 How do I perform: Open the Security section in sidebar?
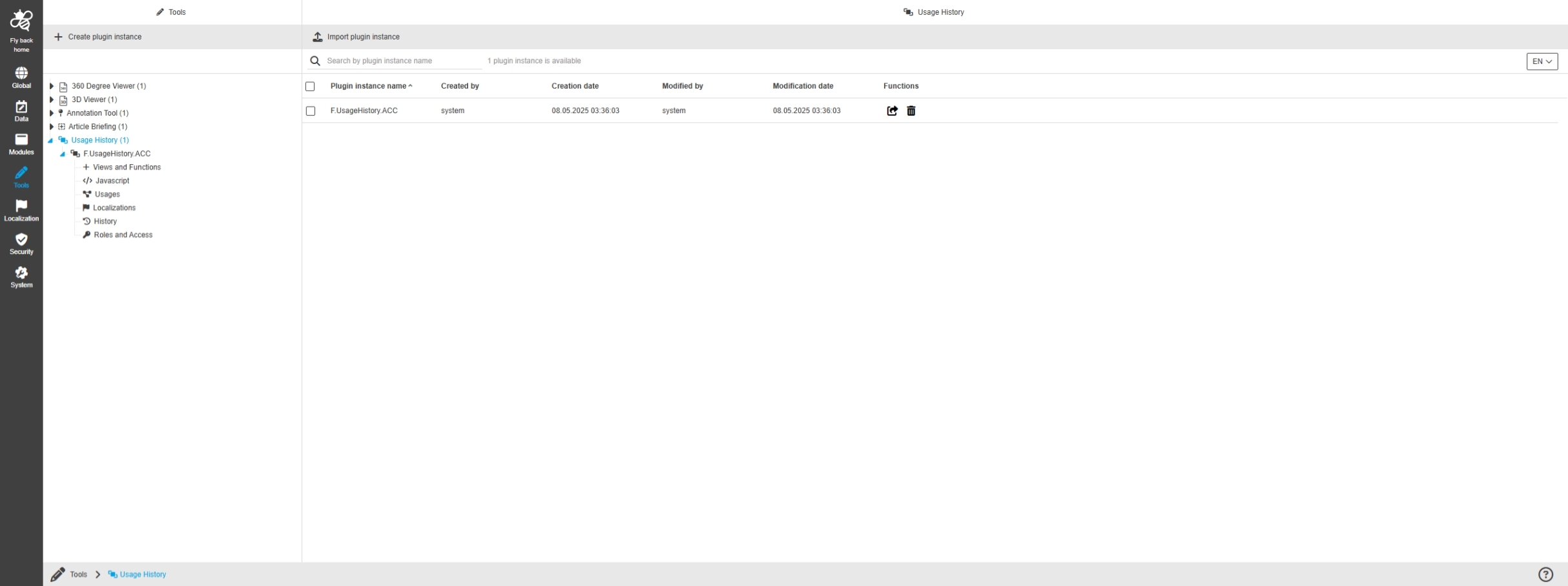(x=21, y=244)
